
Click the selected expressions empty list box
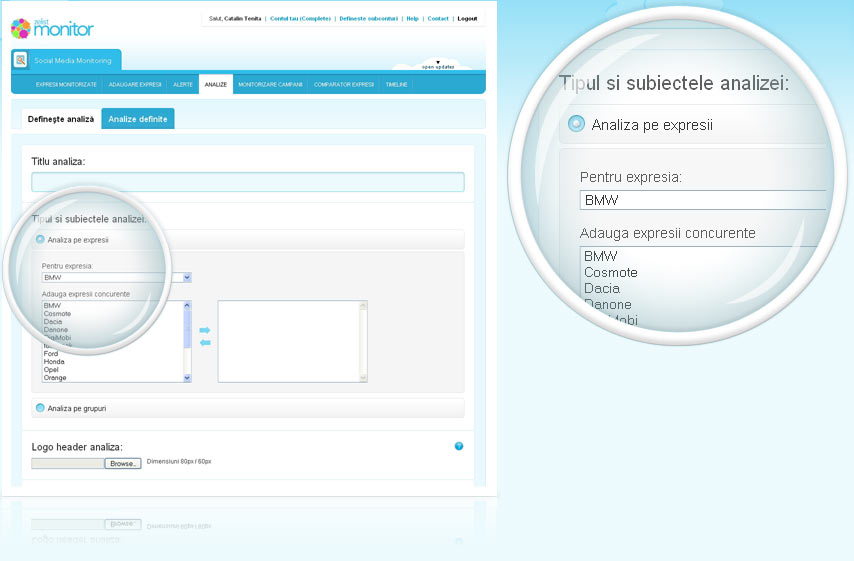[x=289, y=342]
